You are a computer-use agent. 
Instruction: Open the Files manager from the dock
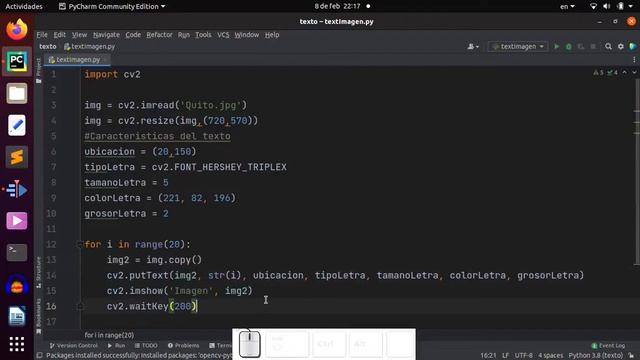click(x=17, y=93)
